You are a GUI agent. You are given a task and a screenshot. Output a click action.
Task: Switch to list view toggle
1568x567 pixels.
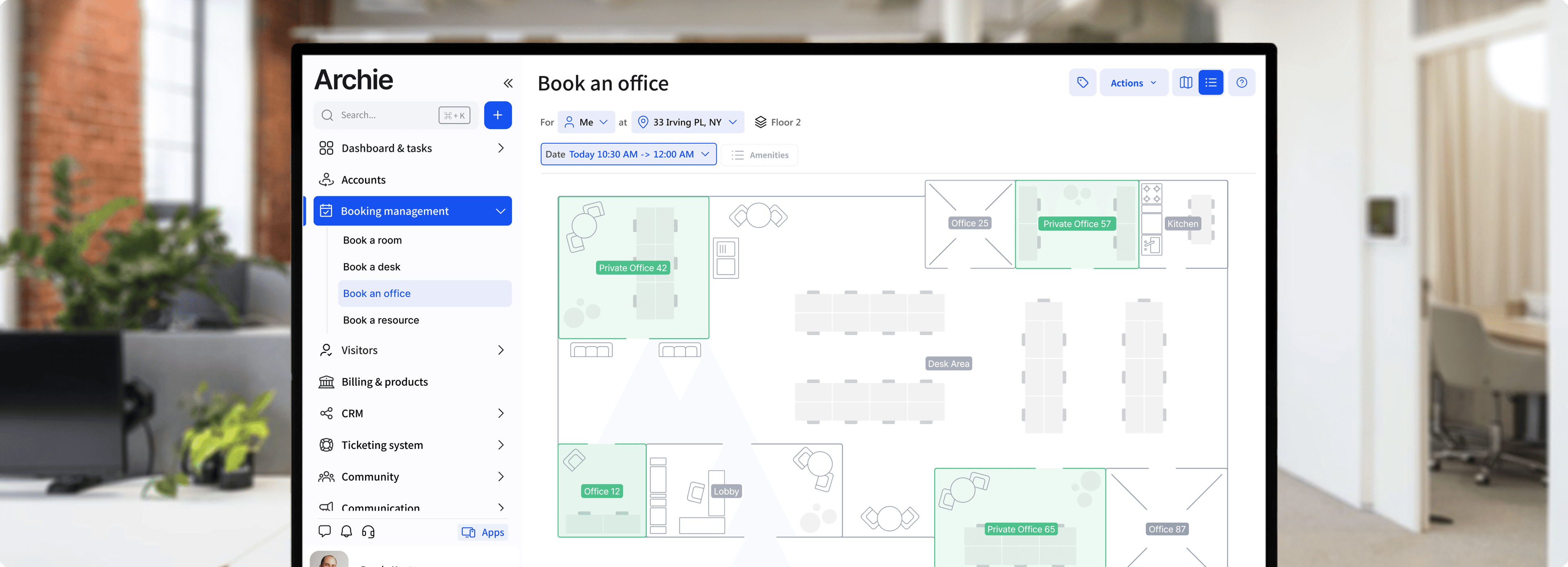pos(1210,83)
